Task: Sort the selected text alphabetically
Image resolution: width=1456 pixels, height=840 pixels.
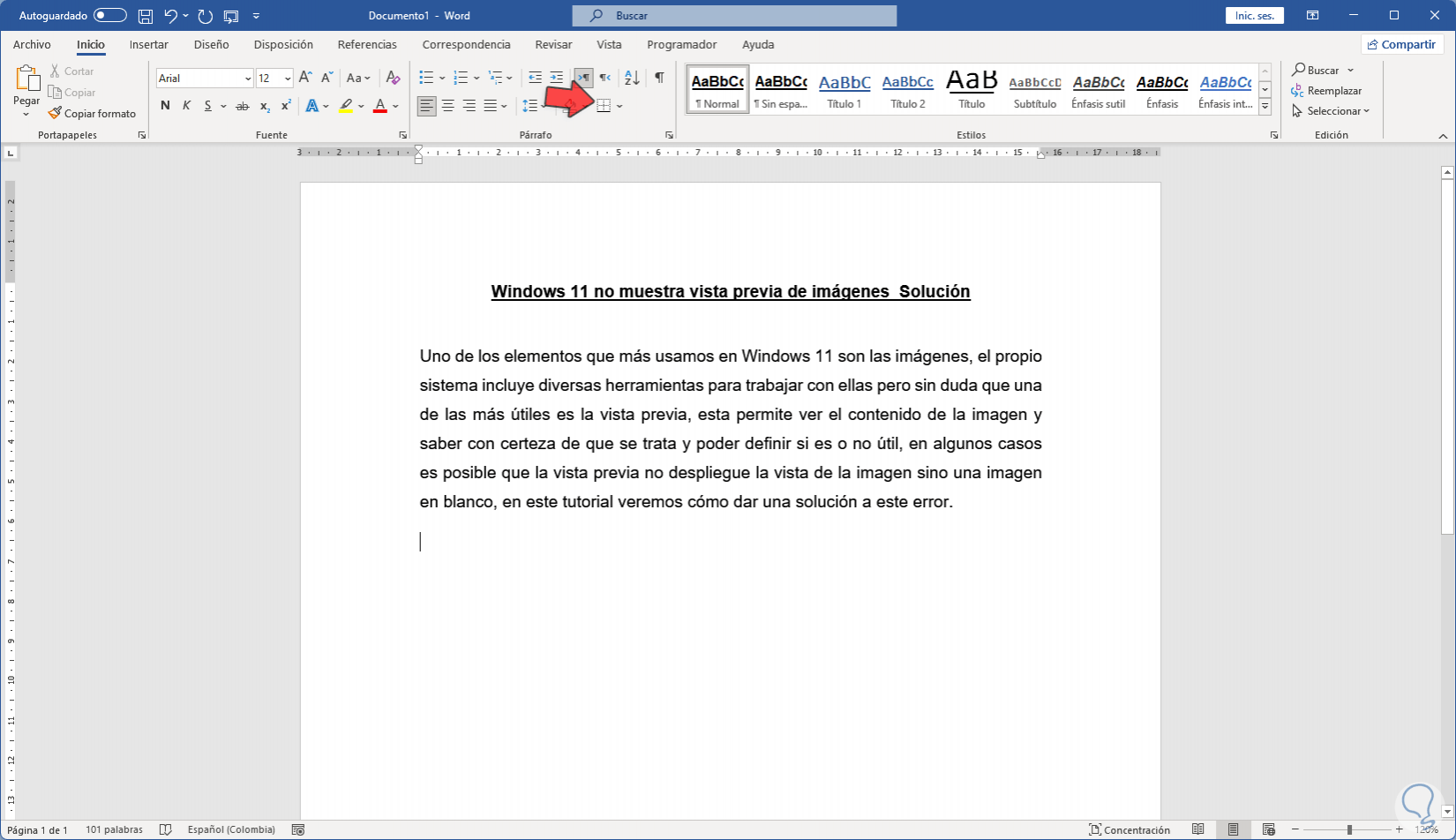Action: [x=632, y=79]
